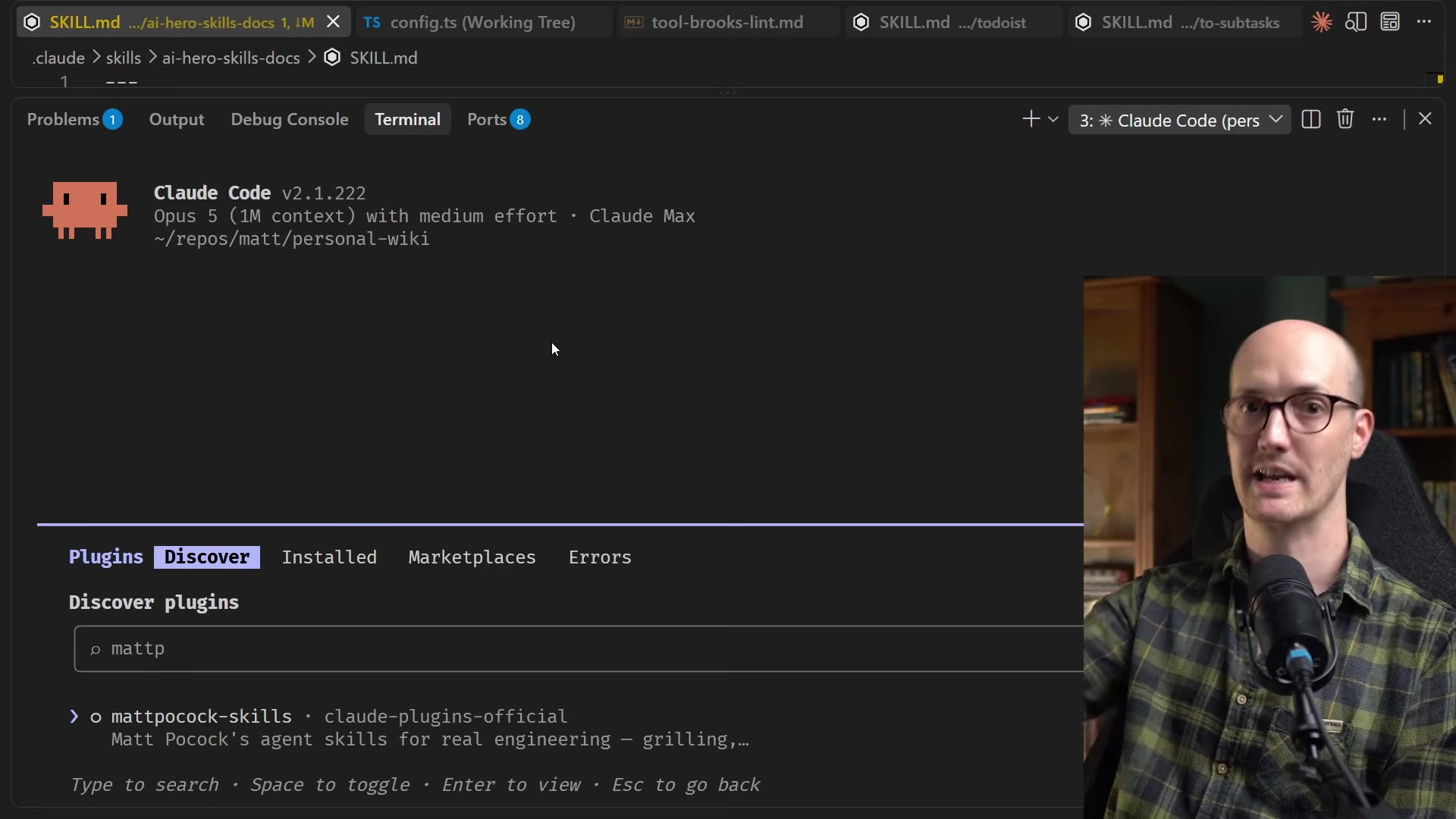Create a new terminal with plus icon

tap(1031, 119)
